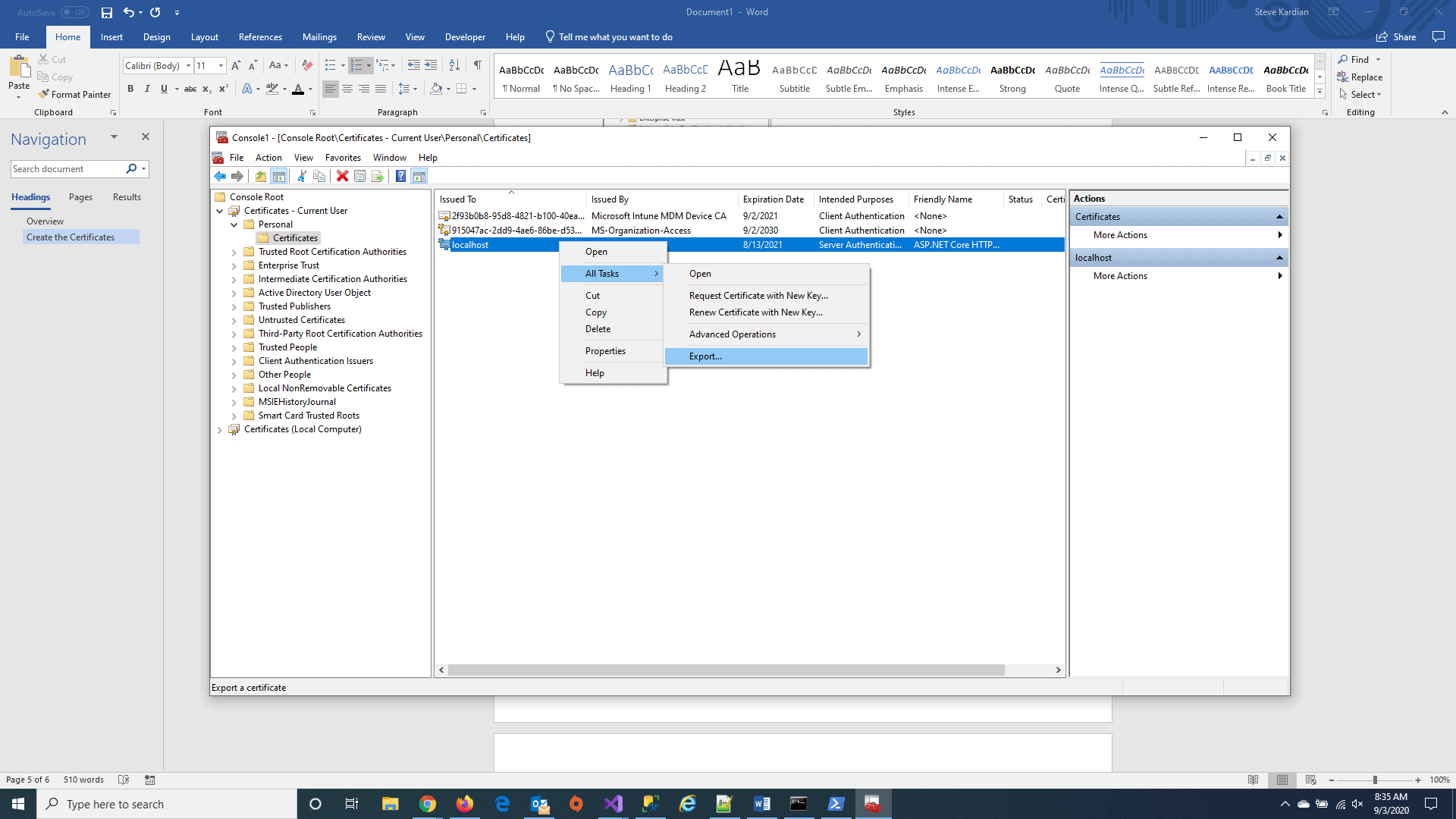
Task: Click the MMC back arrow icon
Action: pyautogui.click(x=220, y=177)
